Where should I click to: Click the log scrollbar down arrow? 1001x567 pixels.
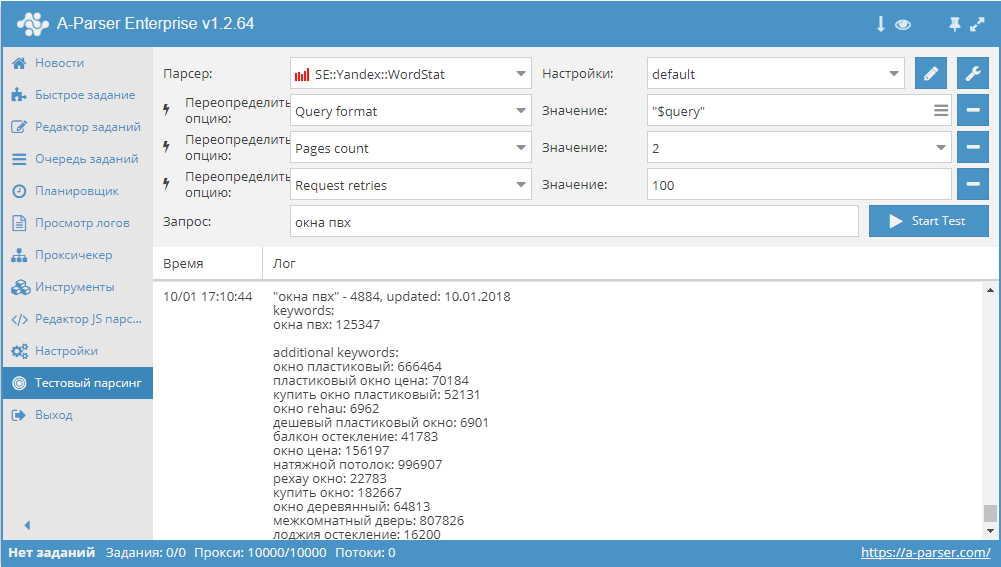tap(990, 531)
